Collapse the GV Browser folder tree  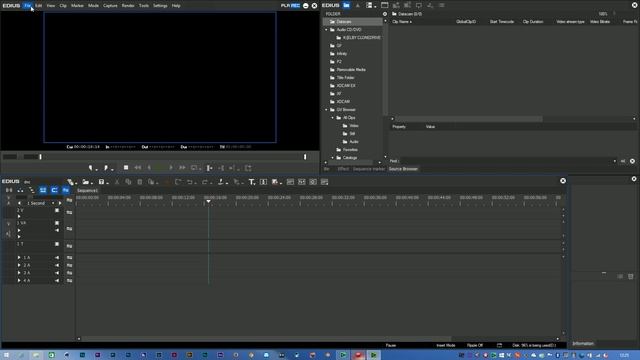(326, 110)
